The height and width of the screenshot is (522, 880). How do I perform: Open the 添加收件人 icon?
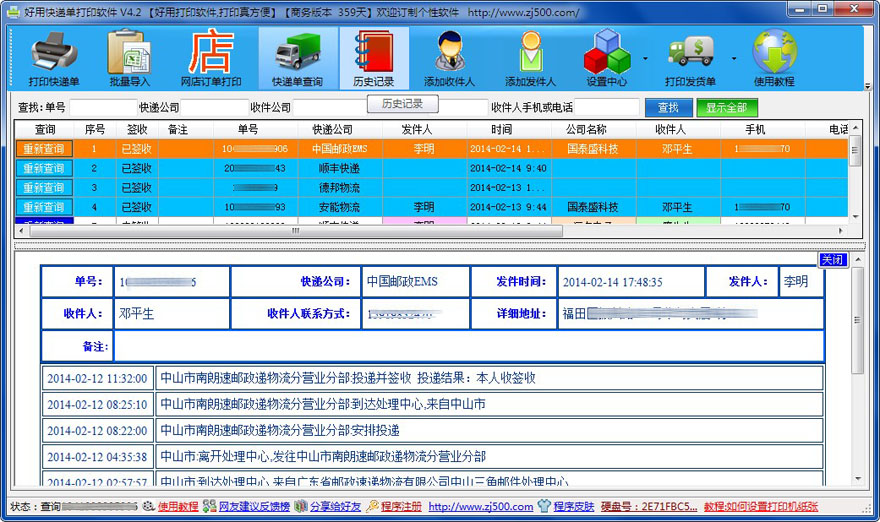click(x=449, y=58)
